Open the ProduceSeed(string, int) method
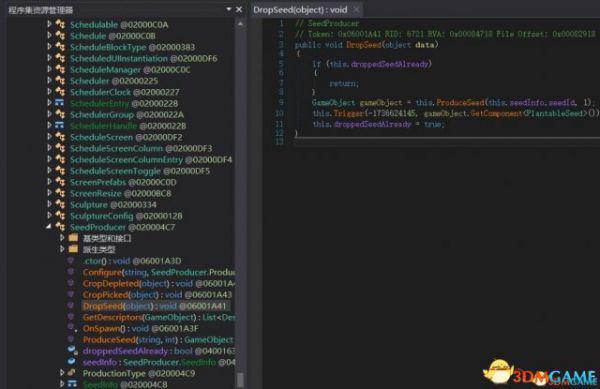Image resolution: width=600 pixels, height=389 pixels. click(158, 339)
